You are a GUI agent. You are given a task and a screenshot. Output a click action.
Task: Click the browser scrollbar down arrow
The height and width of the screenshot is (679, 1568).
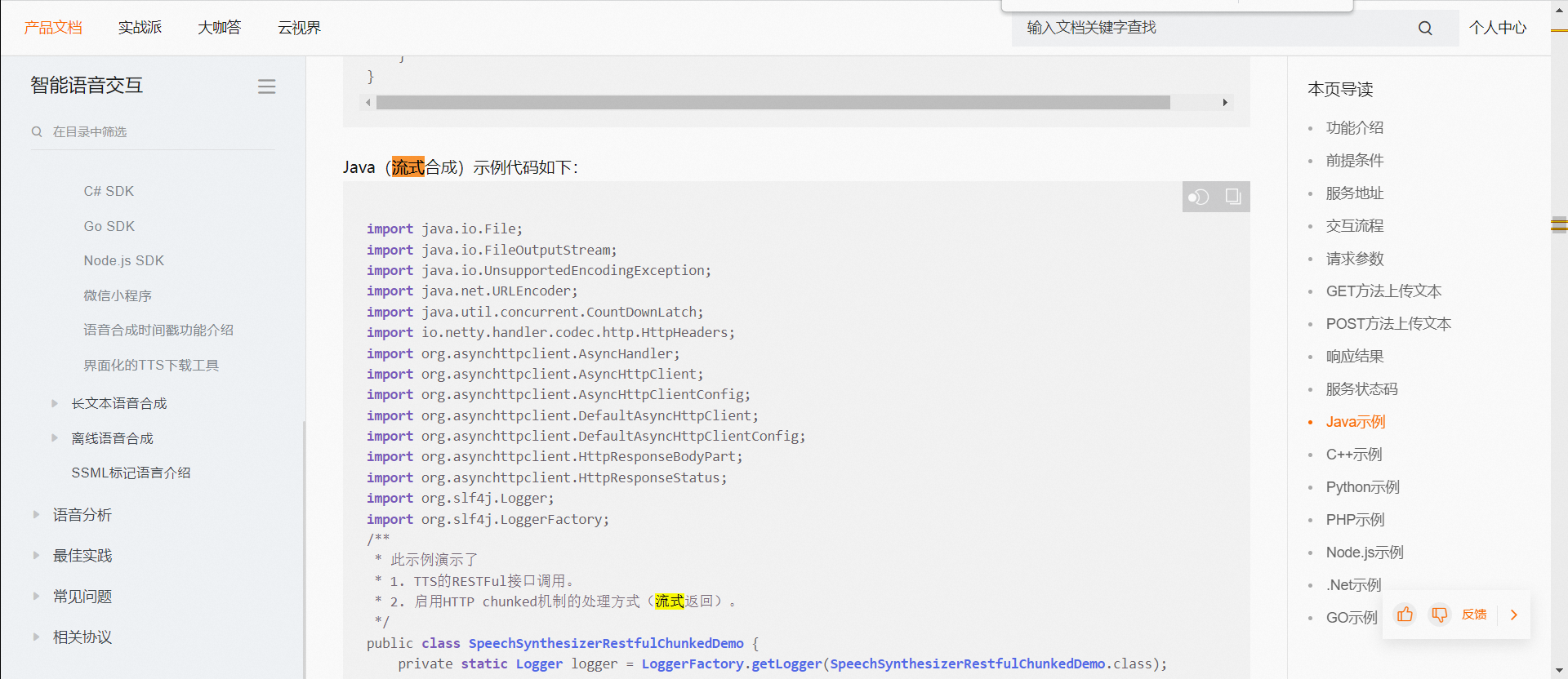point(1559,671)
